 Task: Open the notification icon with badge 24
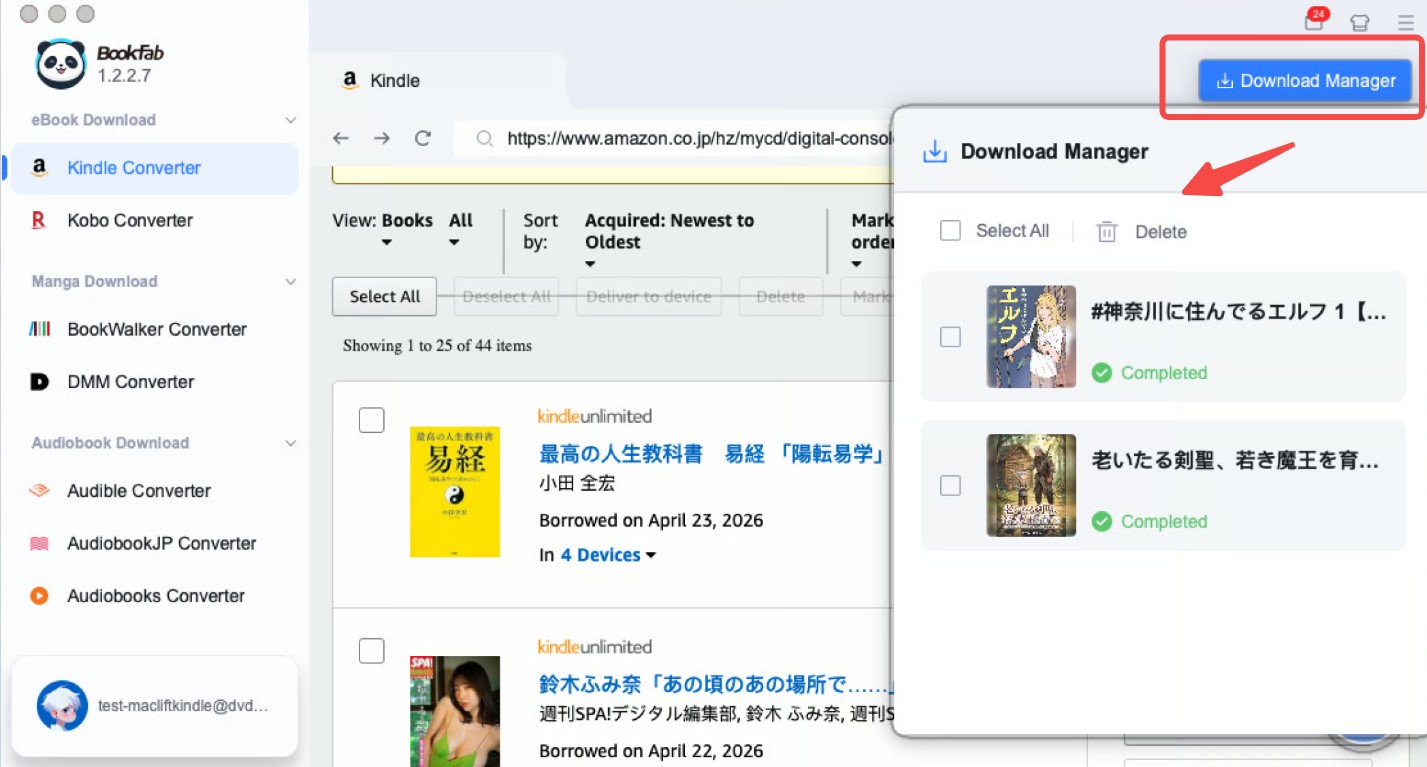pos(1314,20)
